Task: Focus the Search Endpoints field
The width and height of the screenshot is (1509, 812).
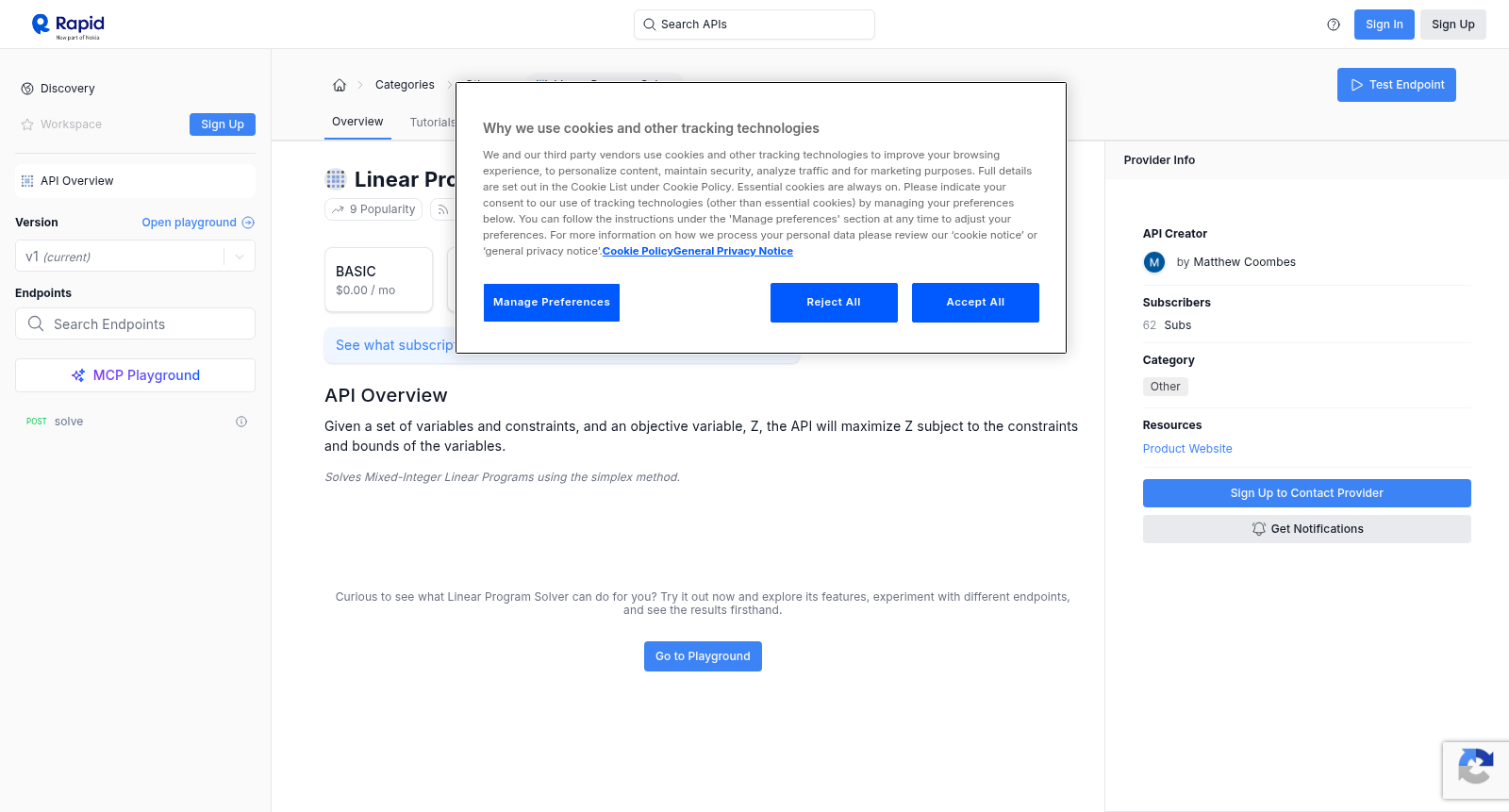Action: (x=135, y=323)
